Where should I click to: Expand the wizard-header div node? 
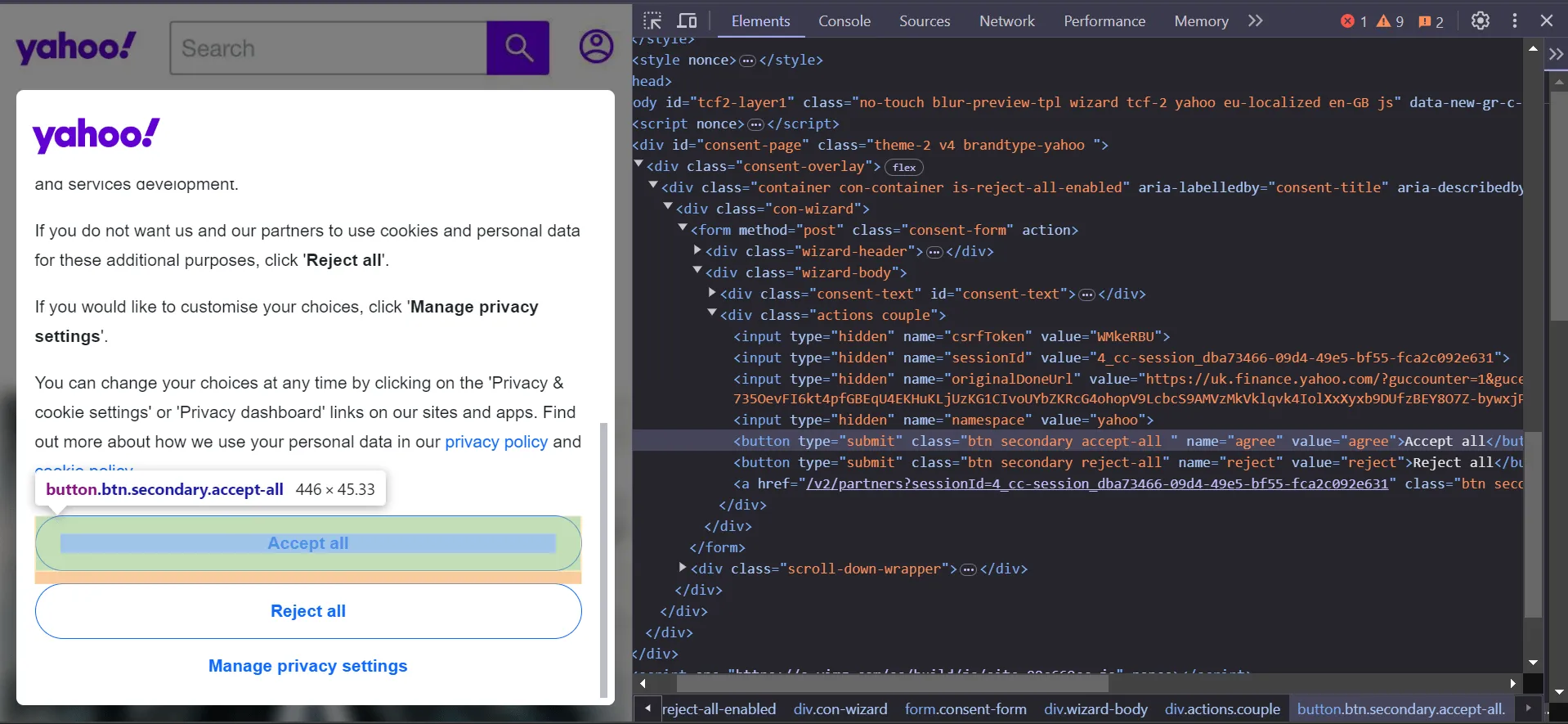[697, 250]
